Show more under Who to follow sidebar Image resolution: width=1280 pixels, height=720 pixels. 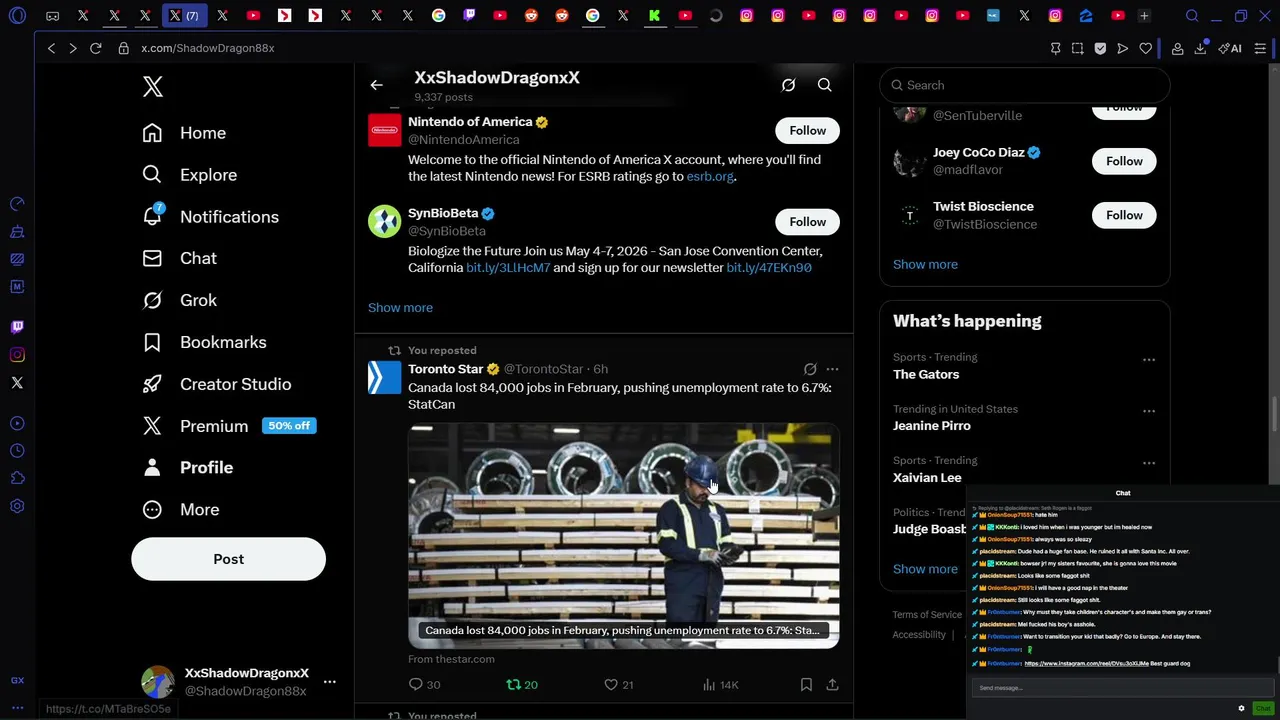coord(925,265)
